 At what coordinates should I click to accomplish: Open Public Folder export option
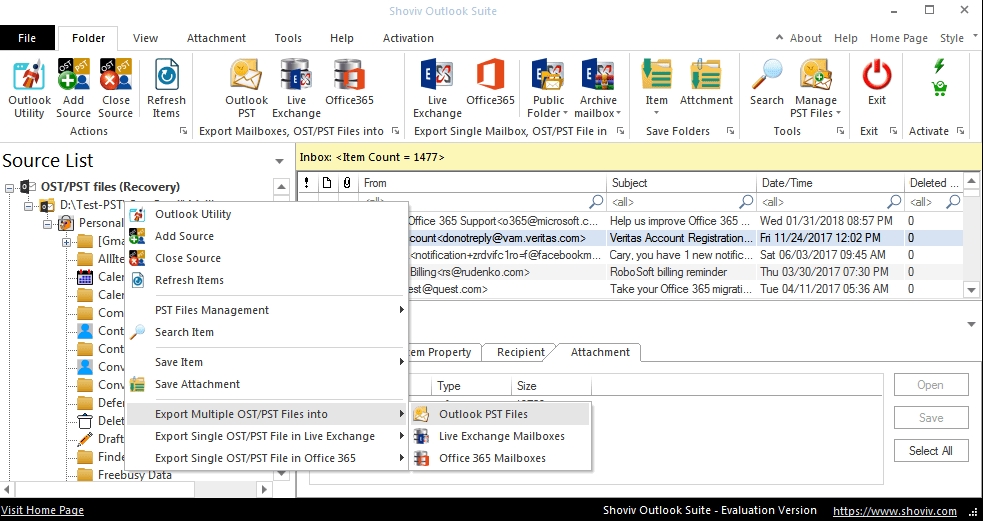[548, 89]
